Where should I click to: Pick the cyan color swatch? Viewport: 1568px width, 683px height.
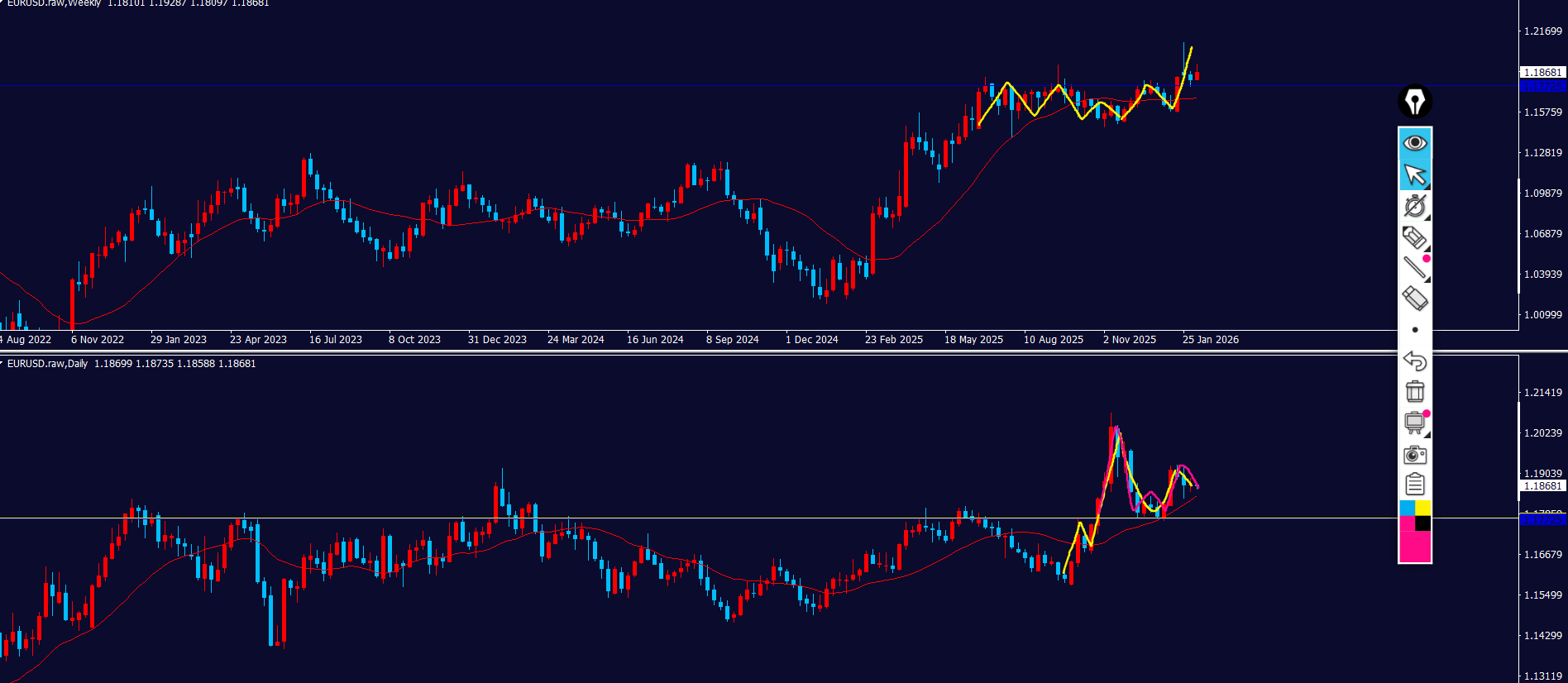pyautogui.click(x=1407, y=508)
